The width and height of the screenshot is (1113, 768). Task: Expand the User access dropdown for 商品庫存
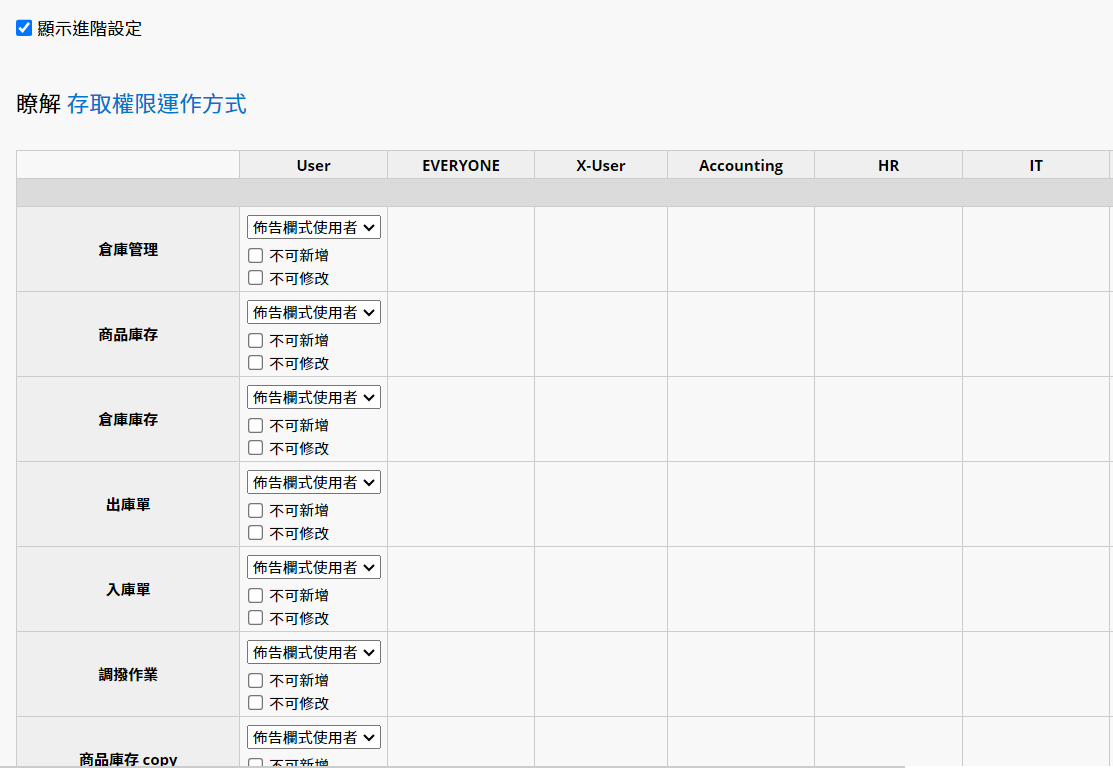[314, 312]
